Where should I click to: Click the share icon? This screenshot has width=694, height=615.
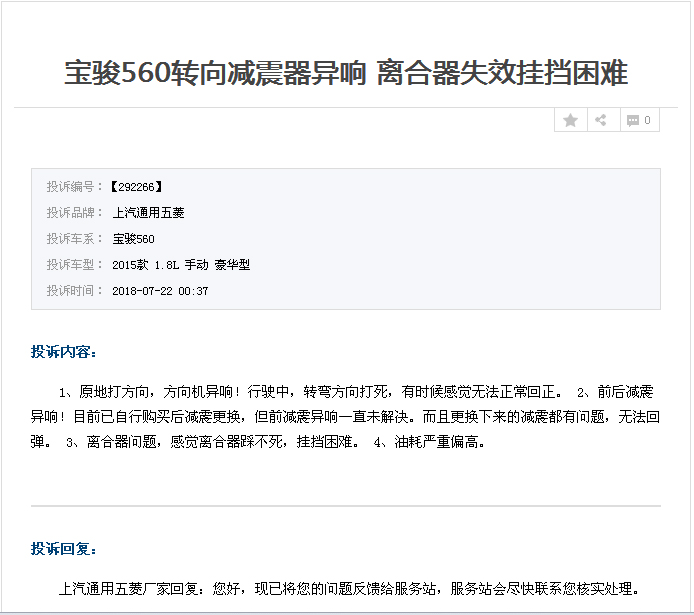click(x=601, y=120)
